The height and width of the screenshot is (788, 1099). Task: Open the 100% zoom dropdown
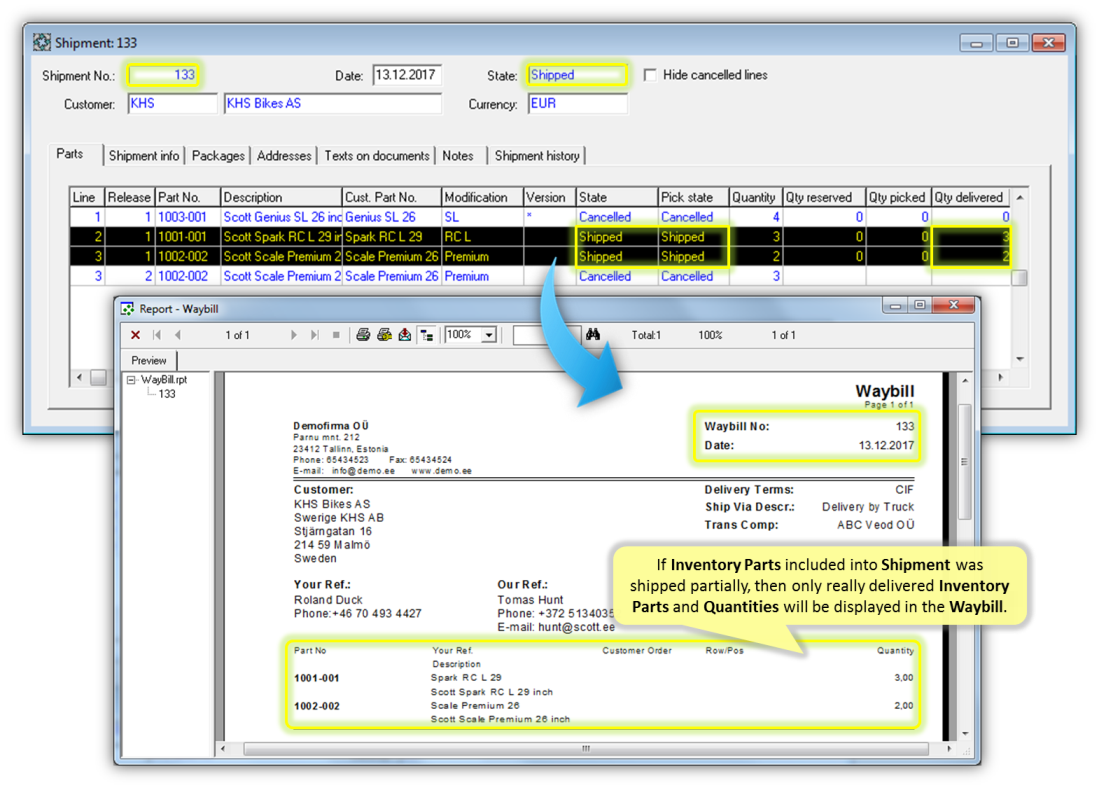click(x=488, y=335)
